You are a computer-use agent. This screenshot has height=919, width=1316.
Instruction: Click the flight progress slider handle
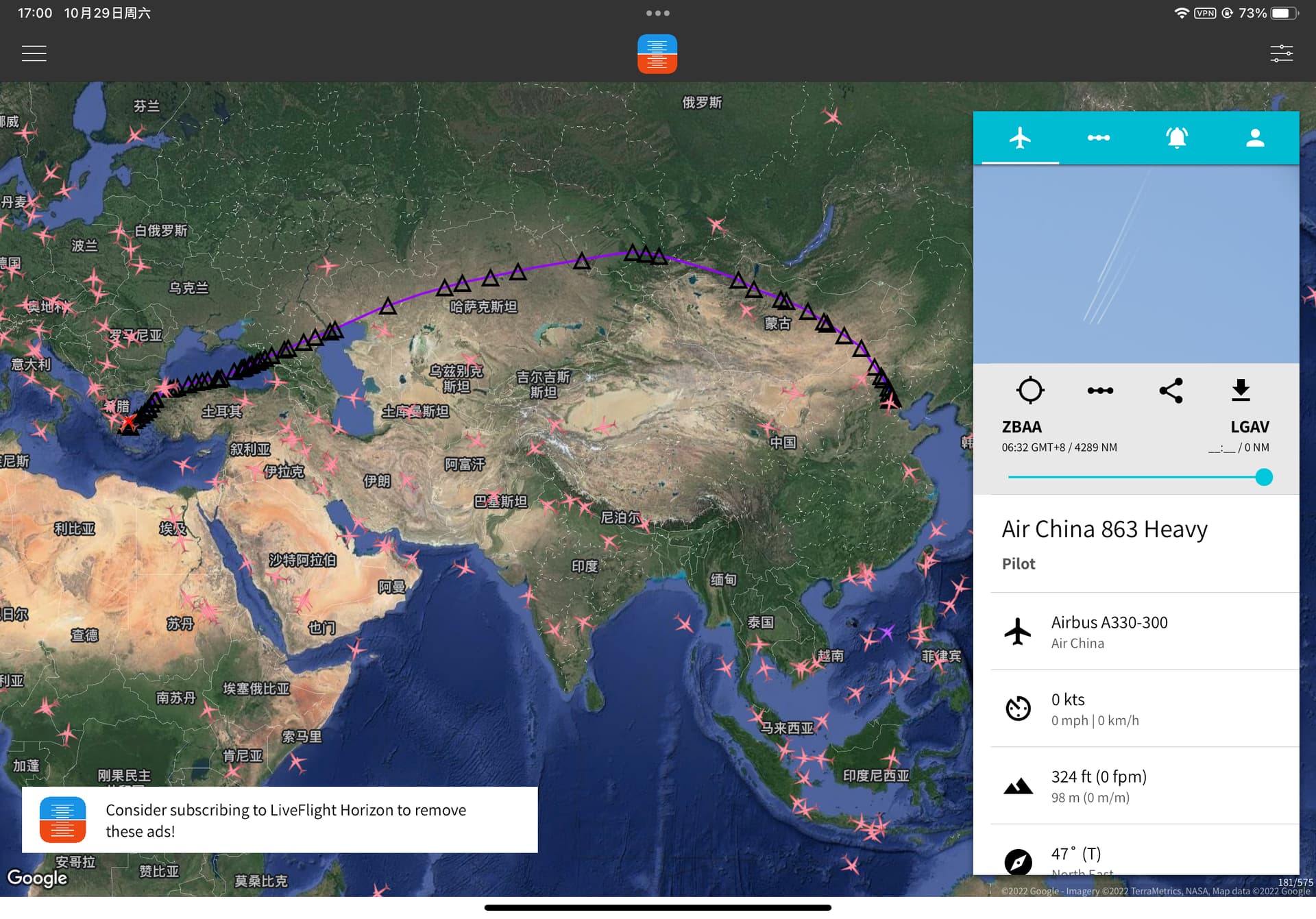tap(1264, 477)
